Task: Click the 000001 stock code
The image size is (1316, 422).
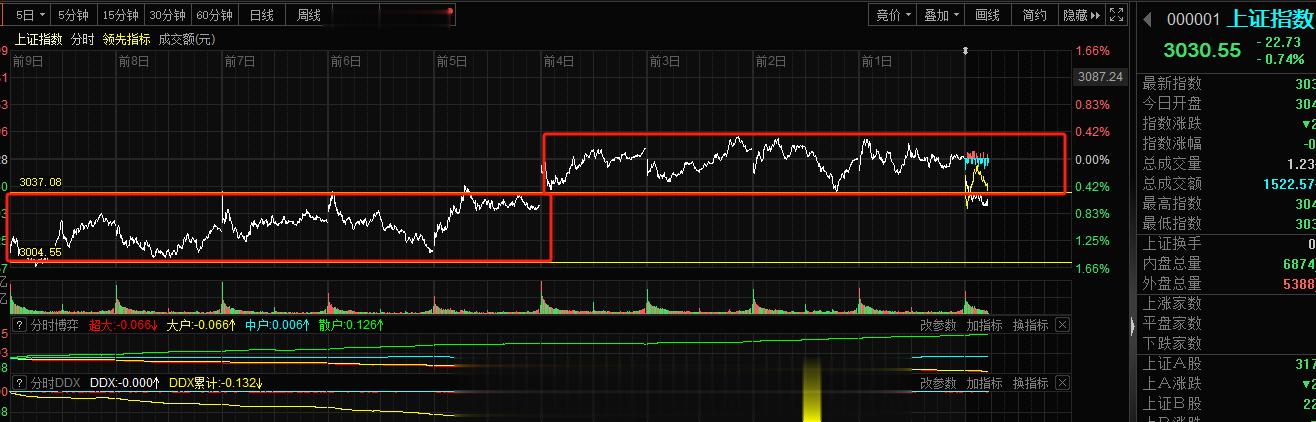Action: 1194,19
